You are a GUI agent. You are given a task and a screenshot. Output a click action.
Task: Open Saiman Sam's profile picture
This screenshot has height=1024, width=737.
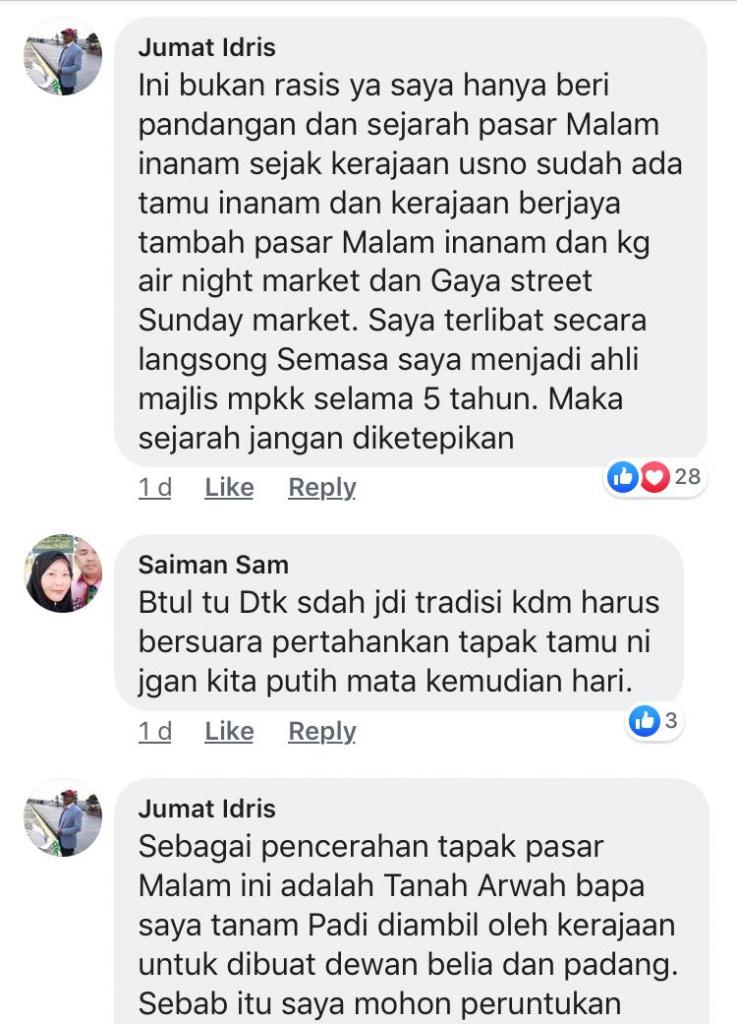(x=63, y=573)
